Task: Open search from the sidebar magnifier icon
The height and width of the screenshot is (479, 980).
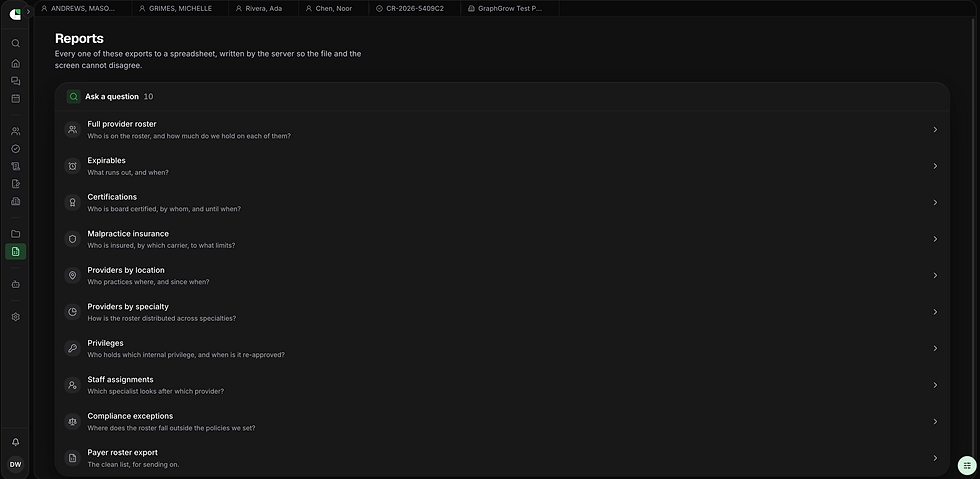Action: [x=16, y=43]
